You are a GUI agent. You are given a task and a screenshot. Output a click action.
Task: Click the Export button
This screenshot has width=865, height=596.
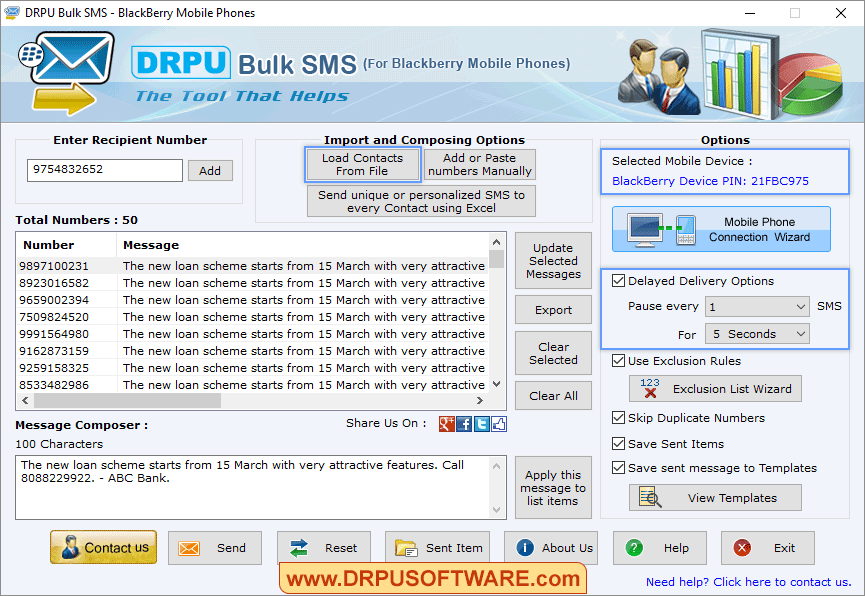tap(553, 310)
